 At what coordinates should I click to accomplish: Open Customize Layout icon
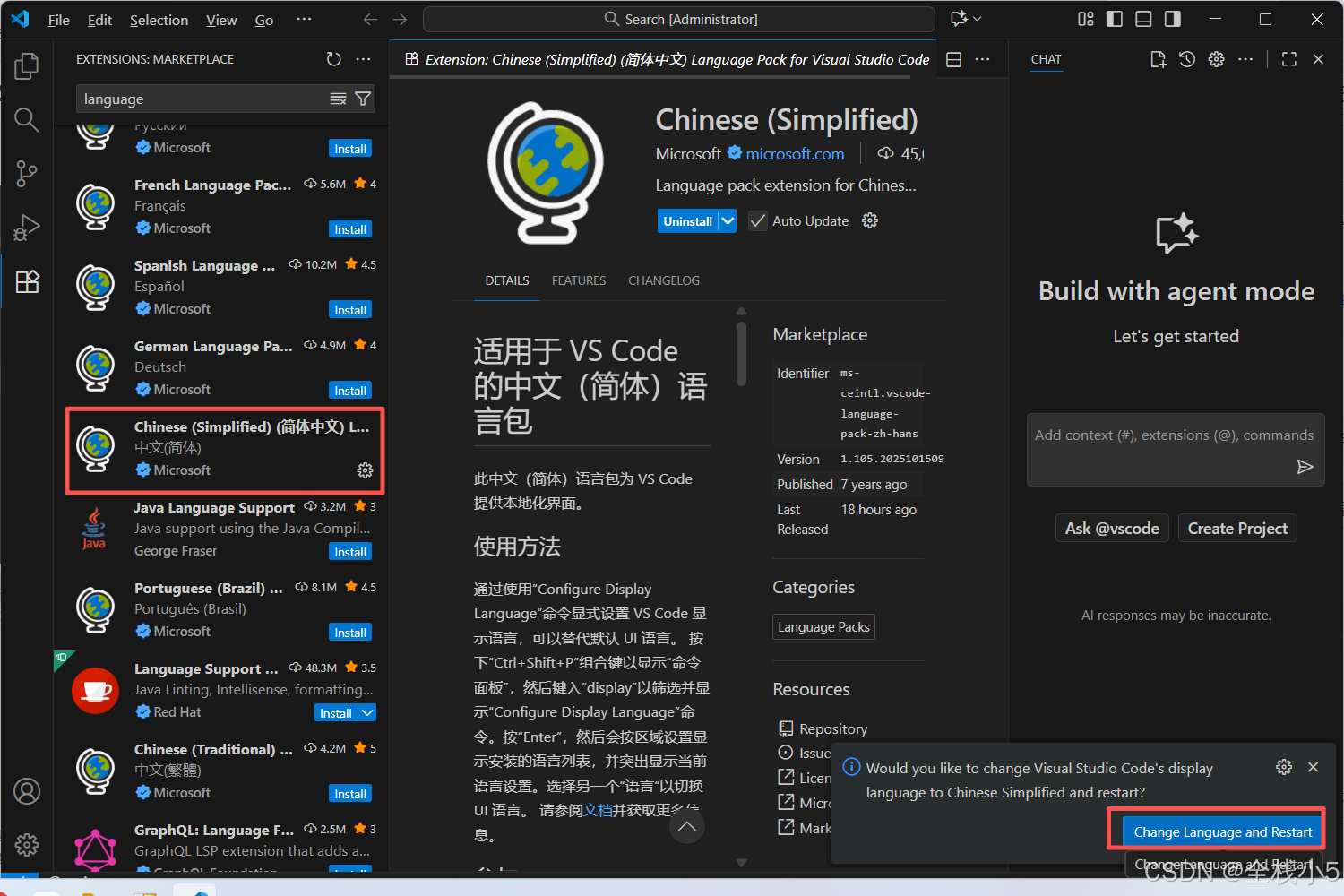(1086, 19)
